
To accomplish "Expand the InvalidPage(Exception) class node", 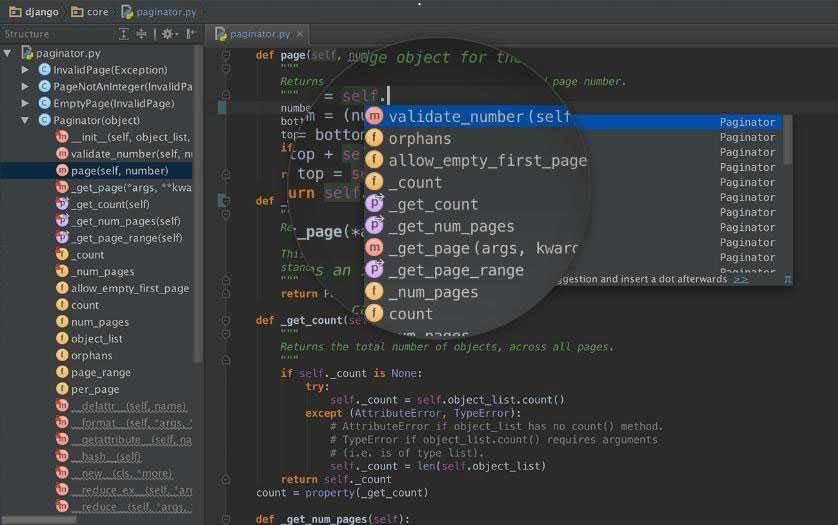I will 25,70.
